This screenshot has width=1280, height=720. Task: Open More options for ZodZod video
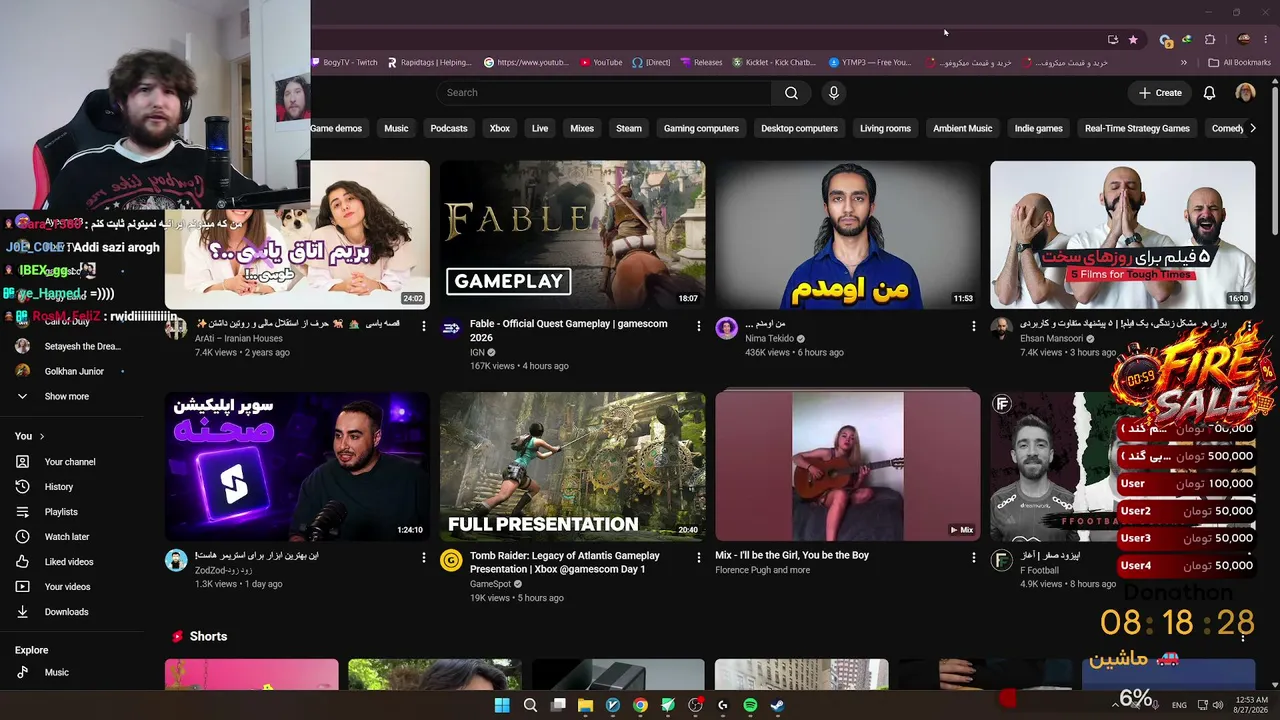[x=424, y=557]
